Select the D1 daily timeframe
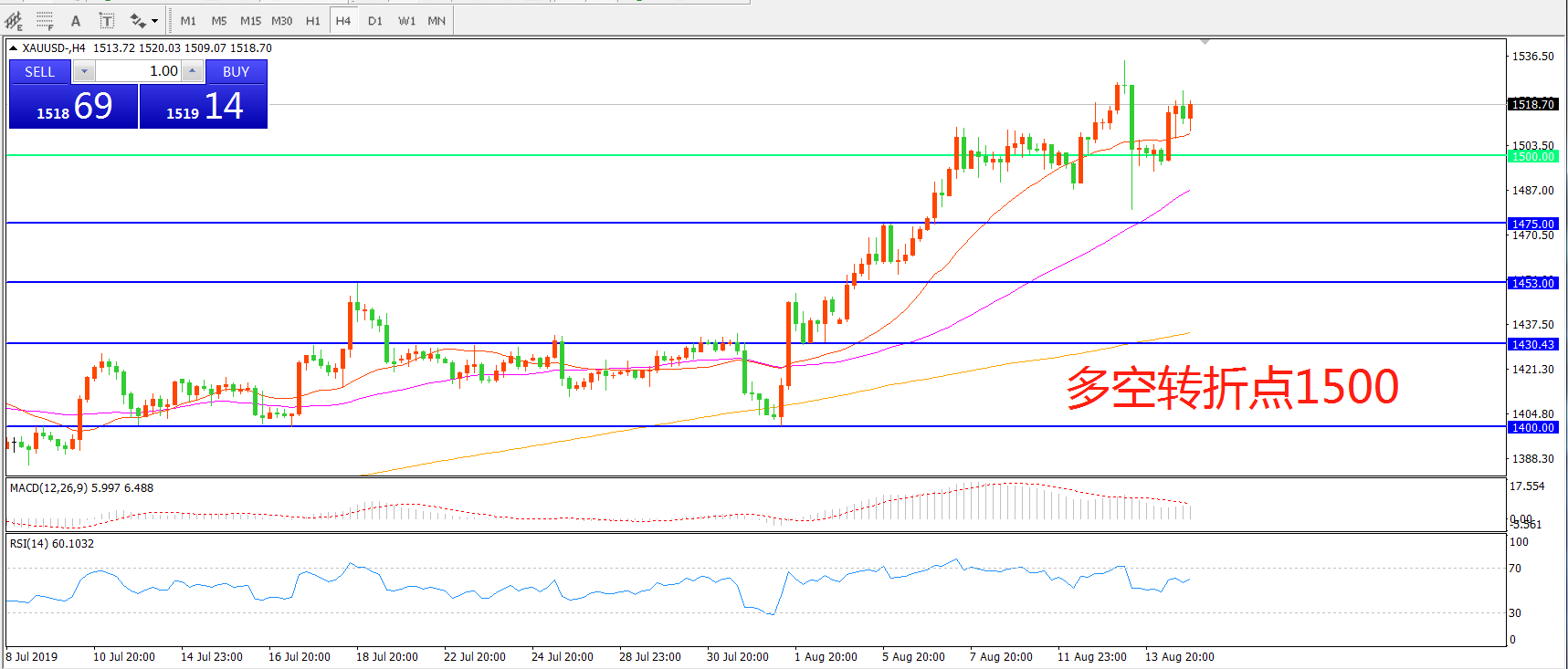The height and width of the screenshot is (669, 1568). [374, 20]
